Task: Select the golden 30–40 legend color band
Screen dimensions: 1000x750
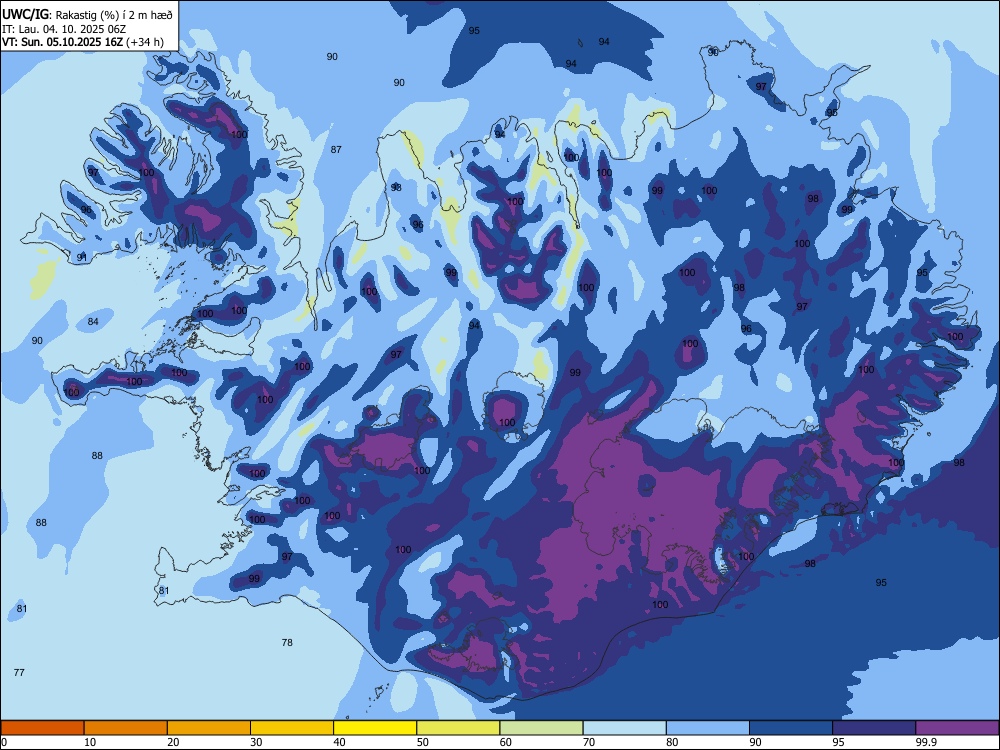Action: pyautogui.click(x=292, y=728)
